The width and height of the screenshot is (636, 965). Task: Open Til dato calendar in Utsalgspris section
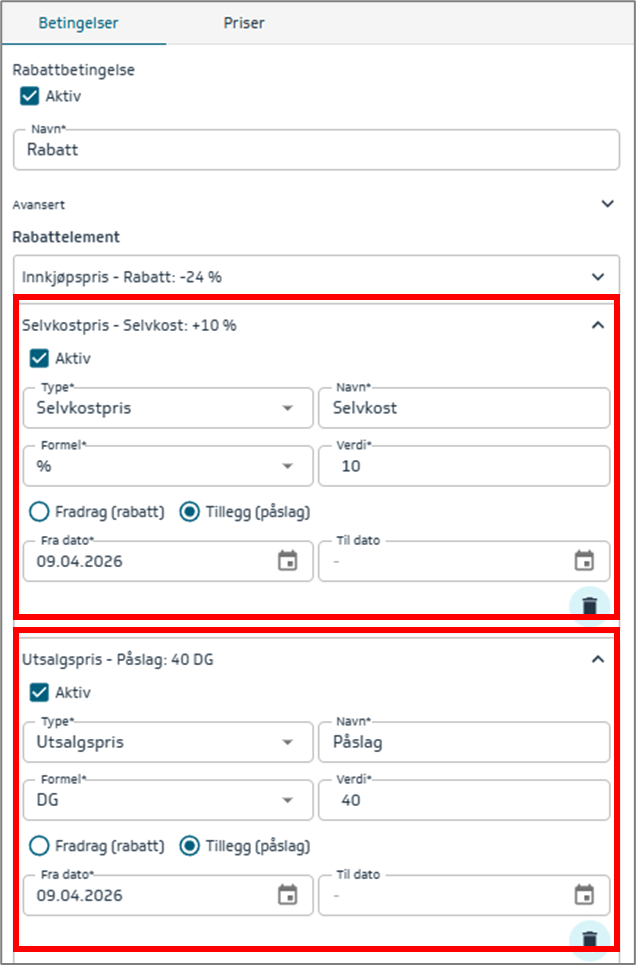pyautogui.click(x=585, y=895)
